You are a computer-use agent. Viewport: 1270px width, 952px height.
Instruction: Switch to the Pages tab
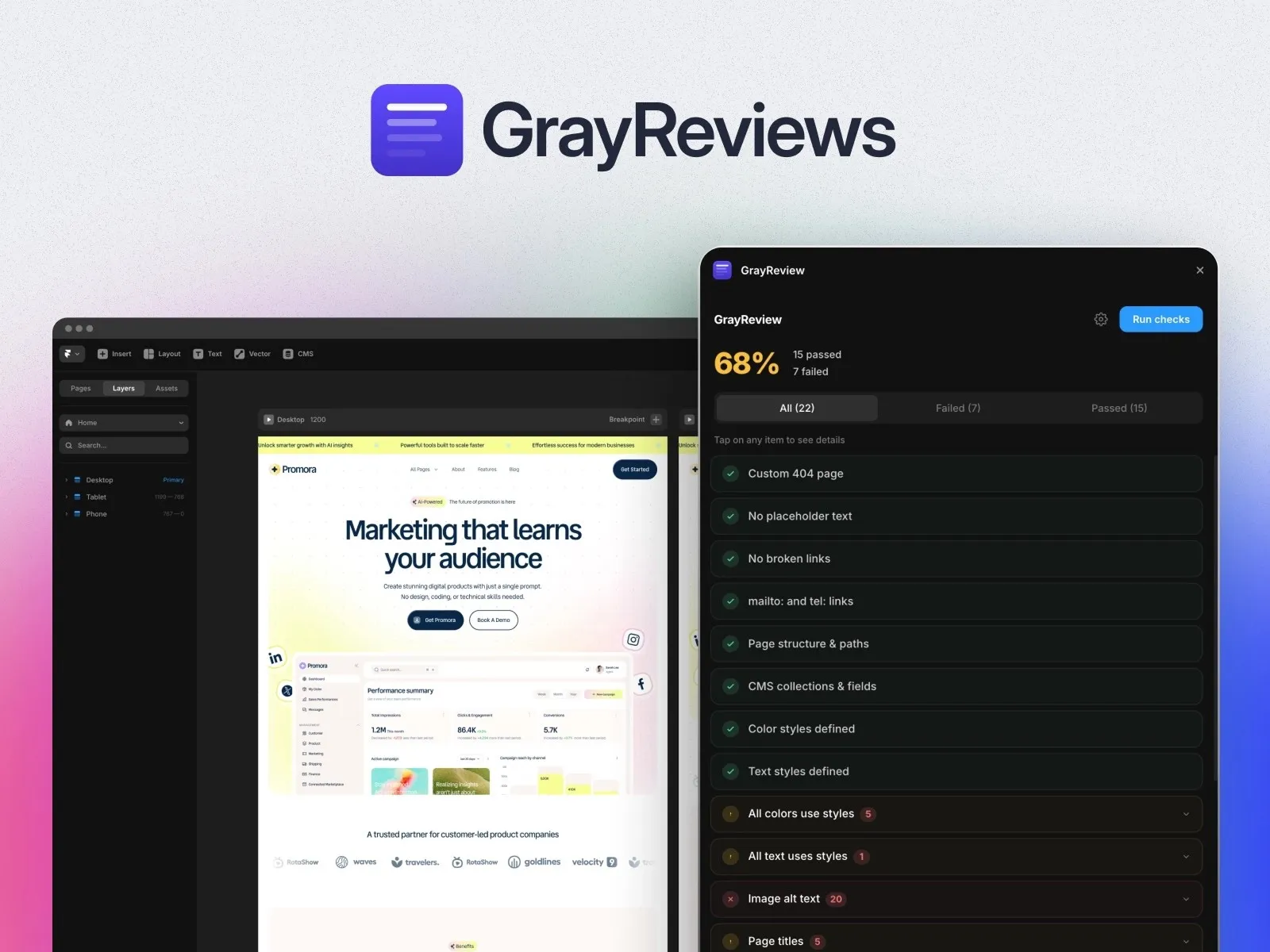[x=81, y=389]
